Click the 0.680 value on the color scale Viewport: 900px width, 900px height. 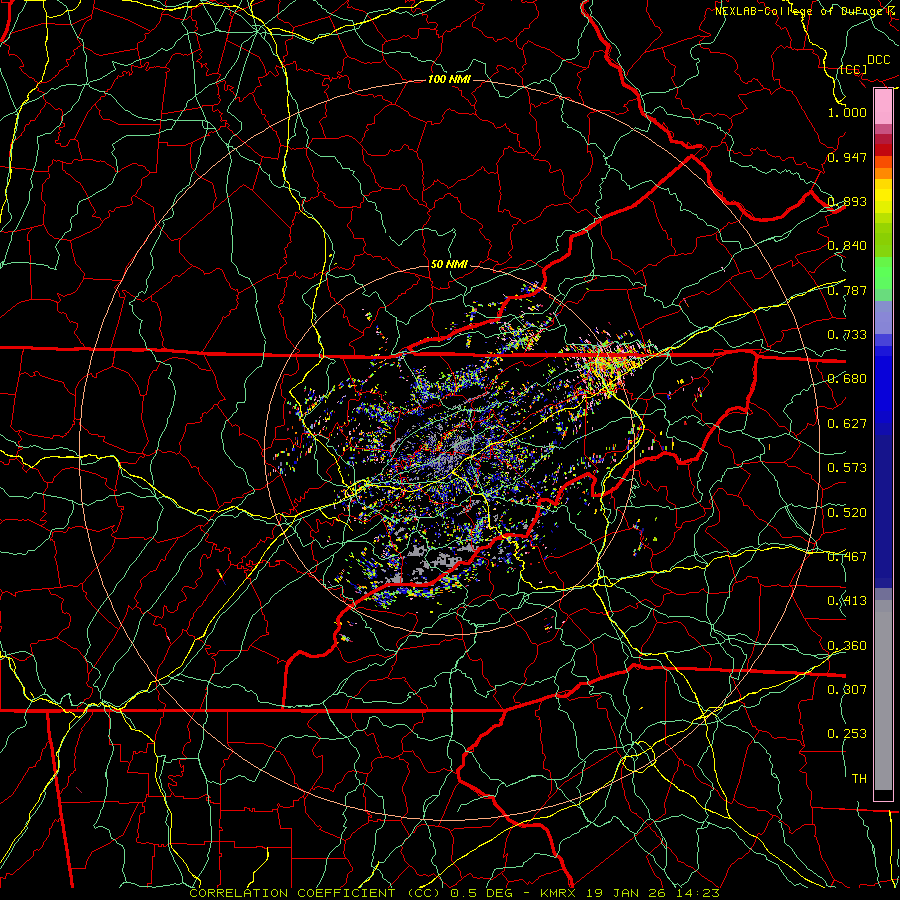(x=847, y=379)
